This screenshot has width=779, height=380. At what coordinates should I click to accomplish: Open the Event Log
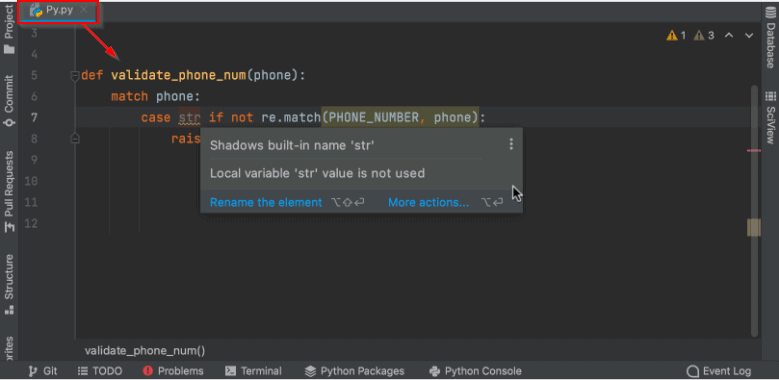coord(719,371)
